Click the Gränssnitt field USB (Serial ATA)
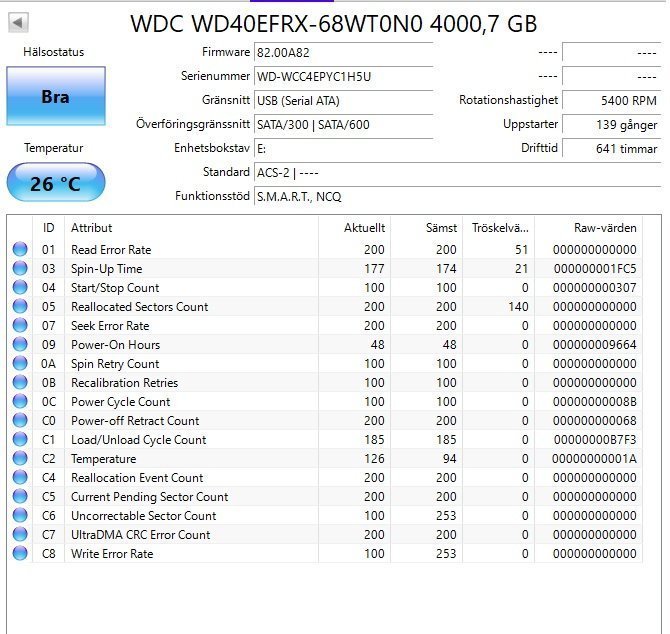This screenshot has width=670, height=634. tap(344, 100)
